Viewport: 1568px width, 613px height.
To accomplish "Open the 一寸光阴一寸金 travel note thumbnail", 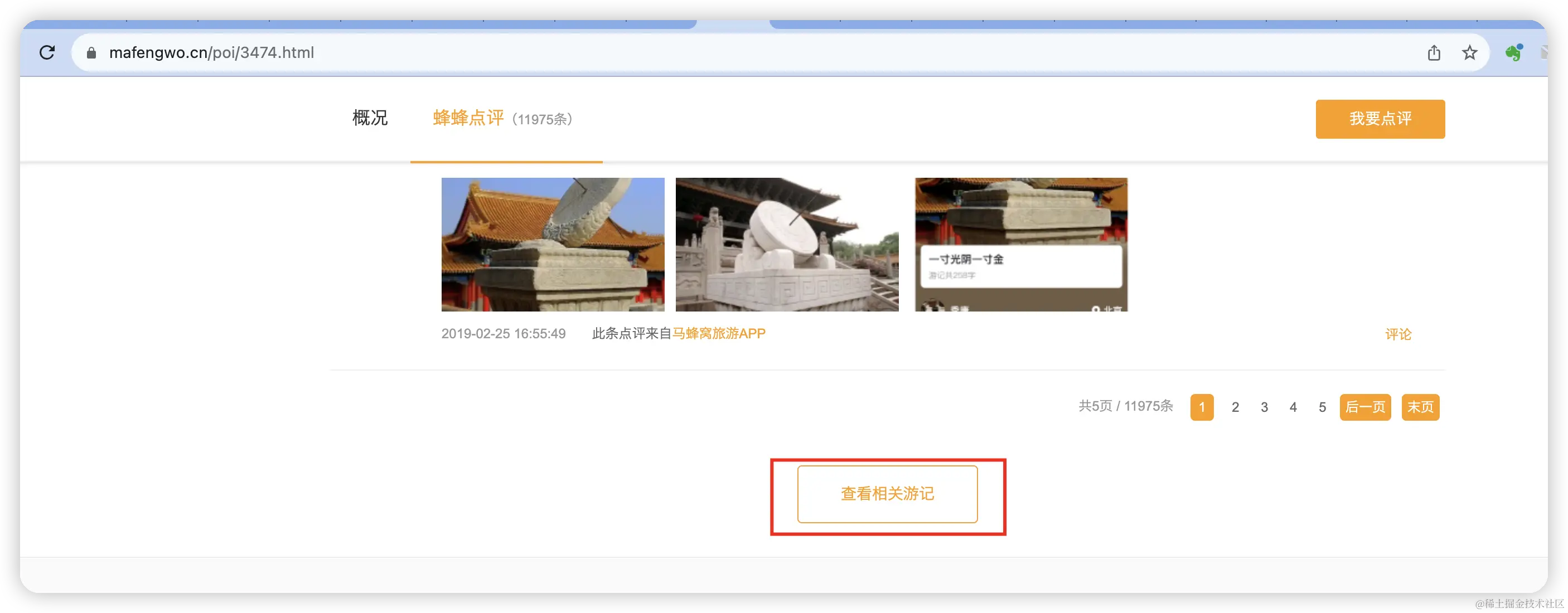I will click(x=1021, y=245).
